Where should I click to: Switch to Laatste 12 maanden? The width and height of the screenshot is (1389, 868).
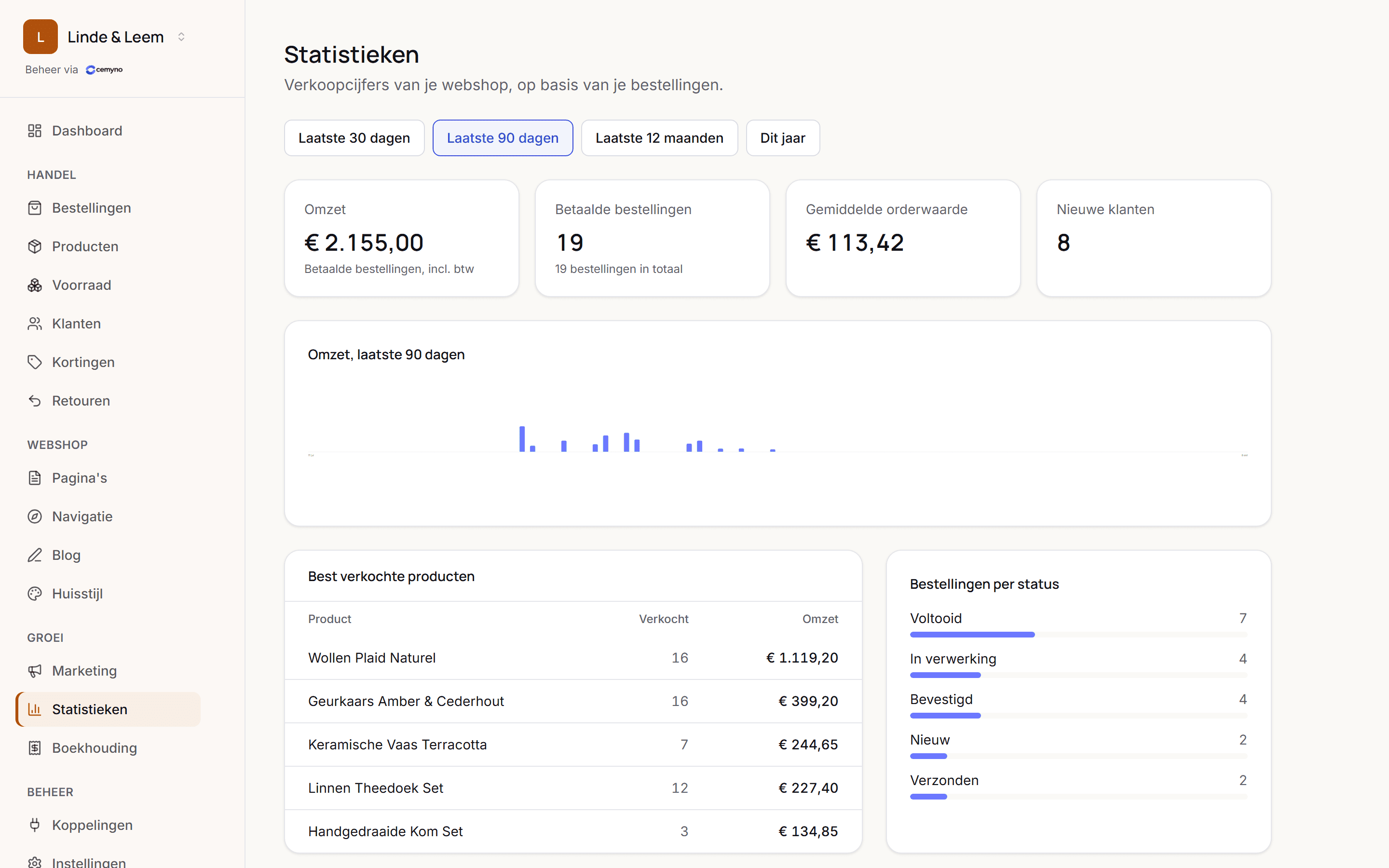click(659, 138)
